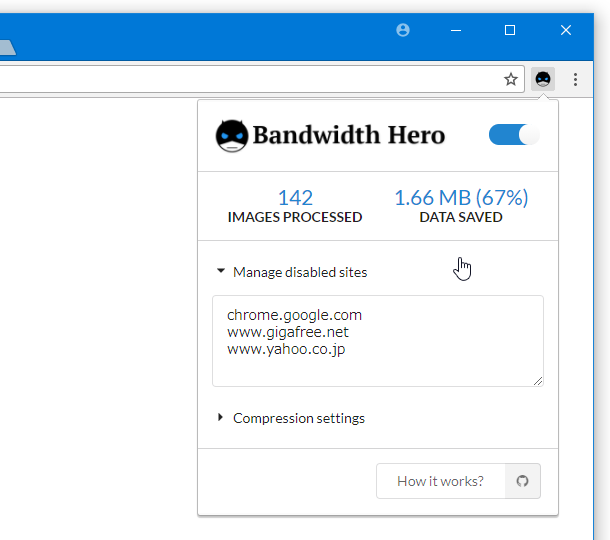The width and height of the screenshot is (610, 540).
Task: Close the Chrome window
Action: point(566,30)
